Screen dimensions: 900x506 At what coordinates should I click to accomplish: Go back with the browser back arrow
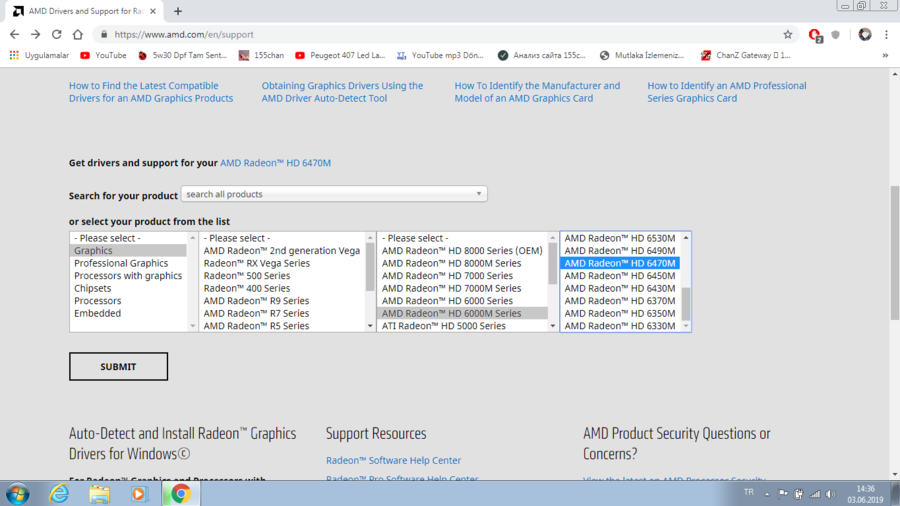[14, 34]
